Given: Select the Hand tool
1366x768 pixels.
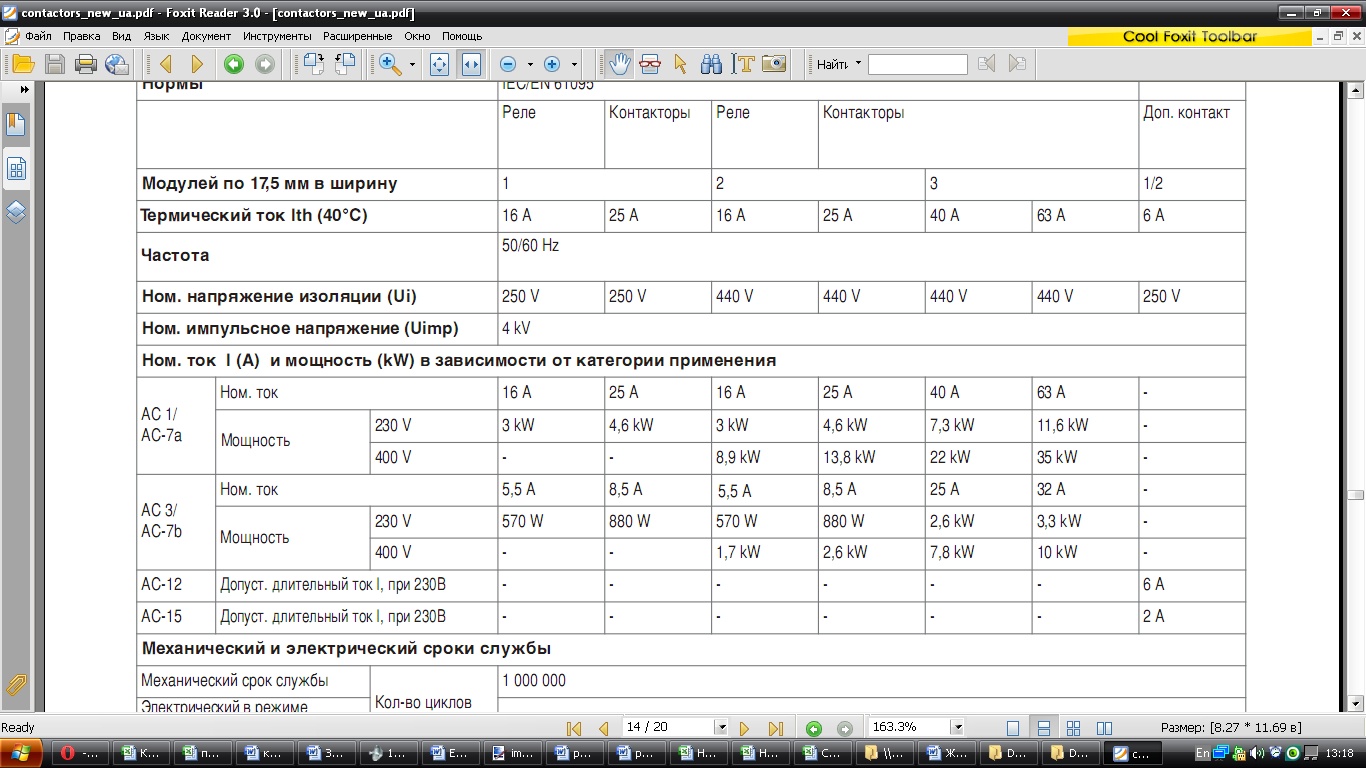Looking at the screenshot, I should point(620,64).
